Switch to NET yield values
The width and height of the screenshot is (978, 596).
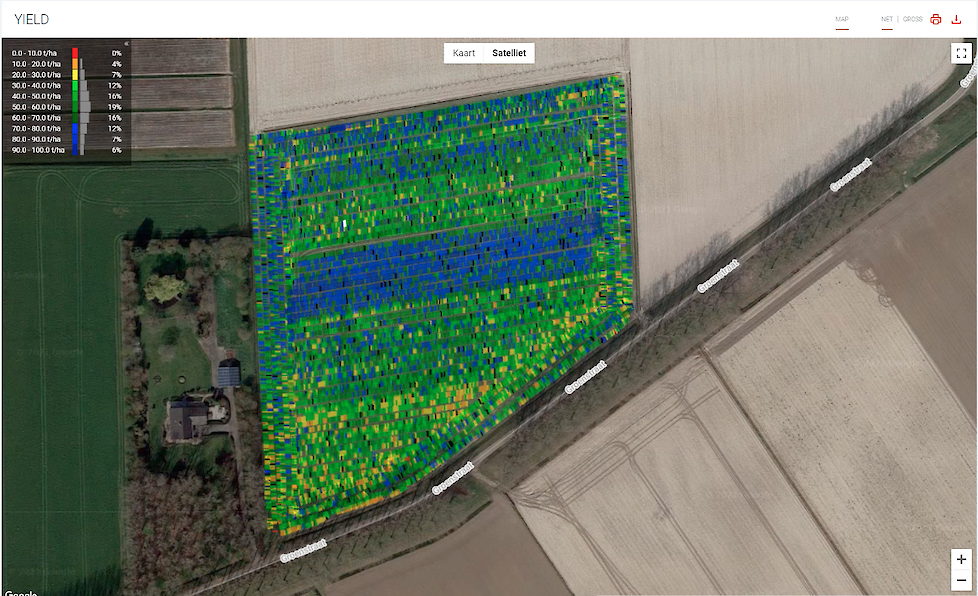(x=886, y=19)
